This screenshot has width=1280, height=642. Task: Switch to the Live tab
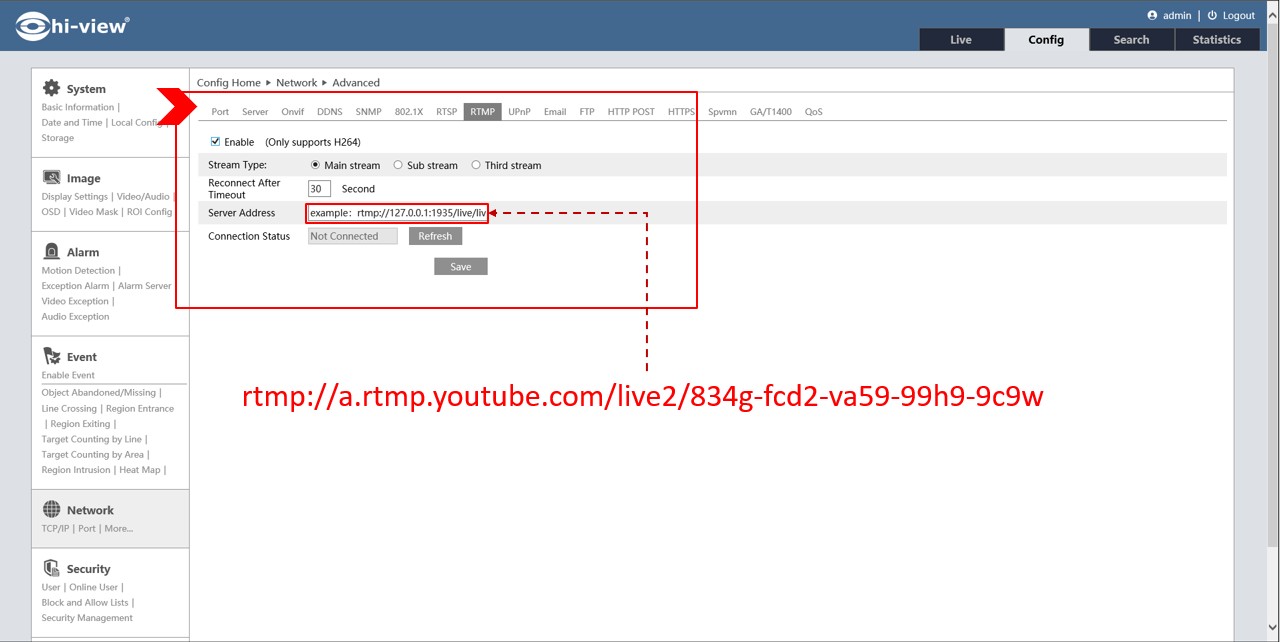tap(961, 40)
